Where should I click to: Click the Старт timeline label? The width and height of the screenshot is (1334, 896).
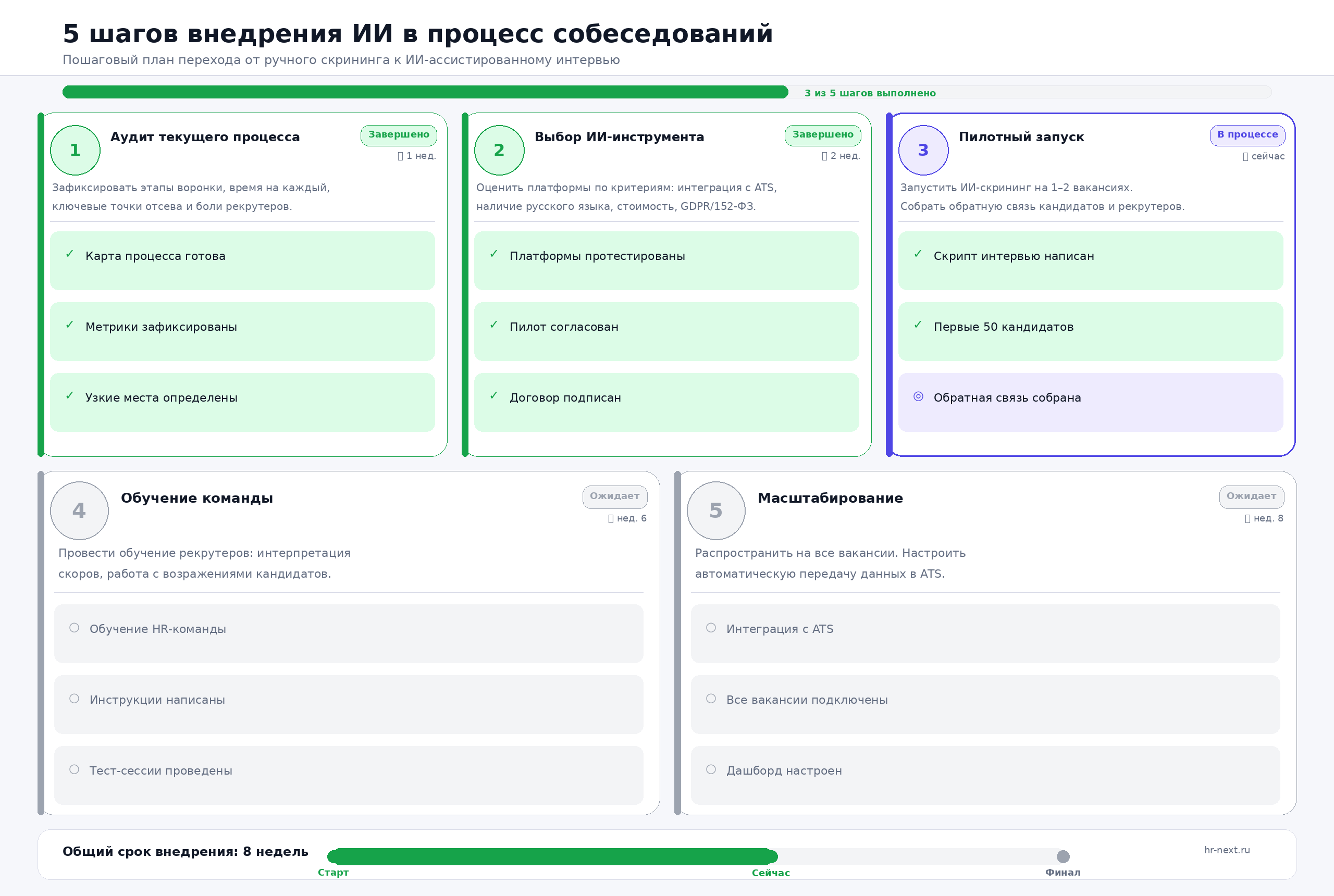tap(333, 873)
